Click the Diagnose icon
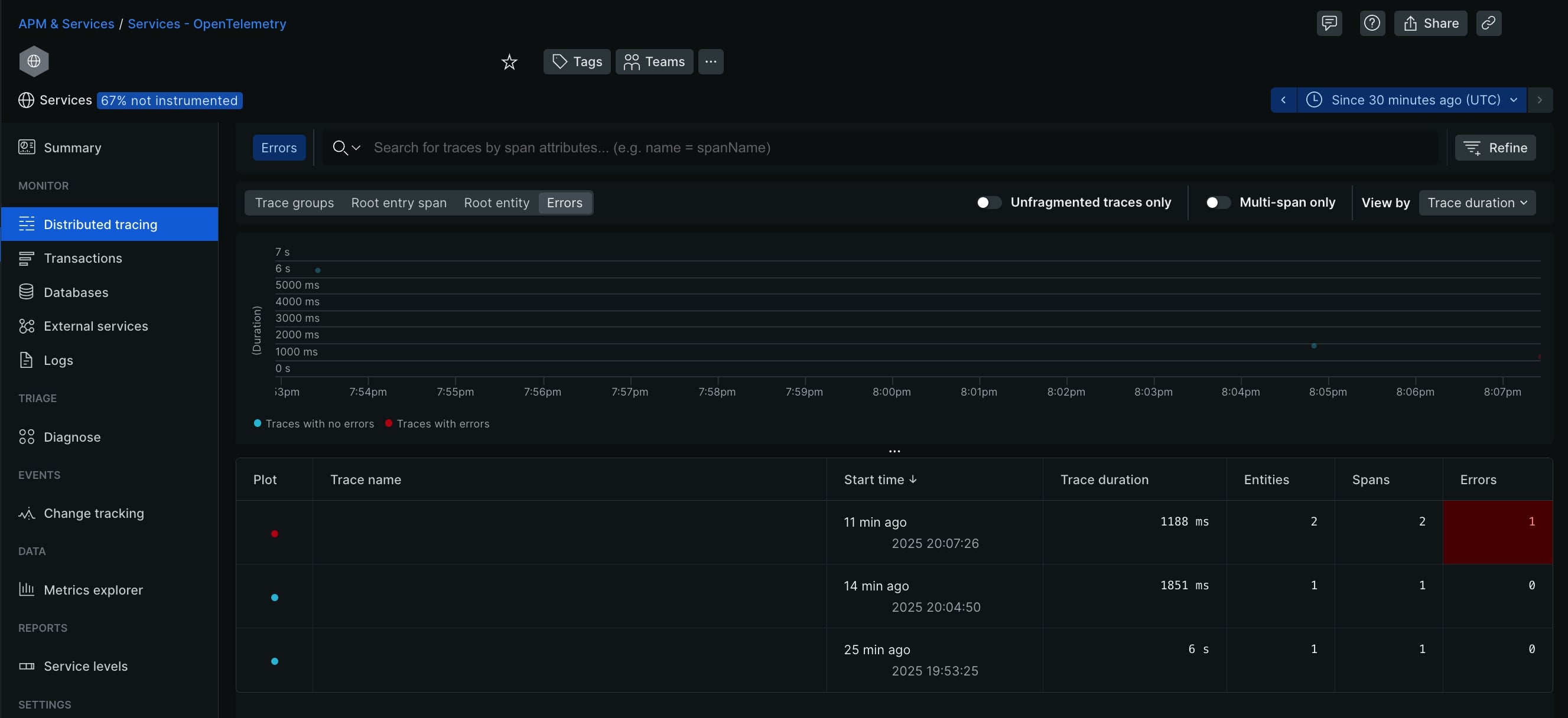1568x718 pixels. pos(26,437)
